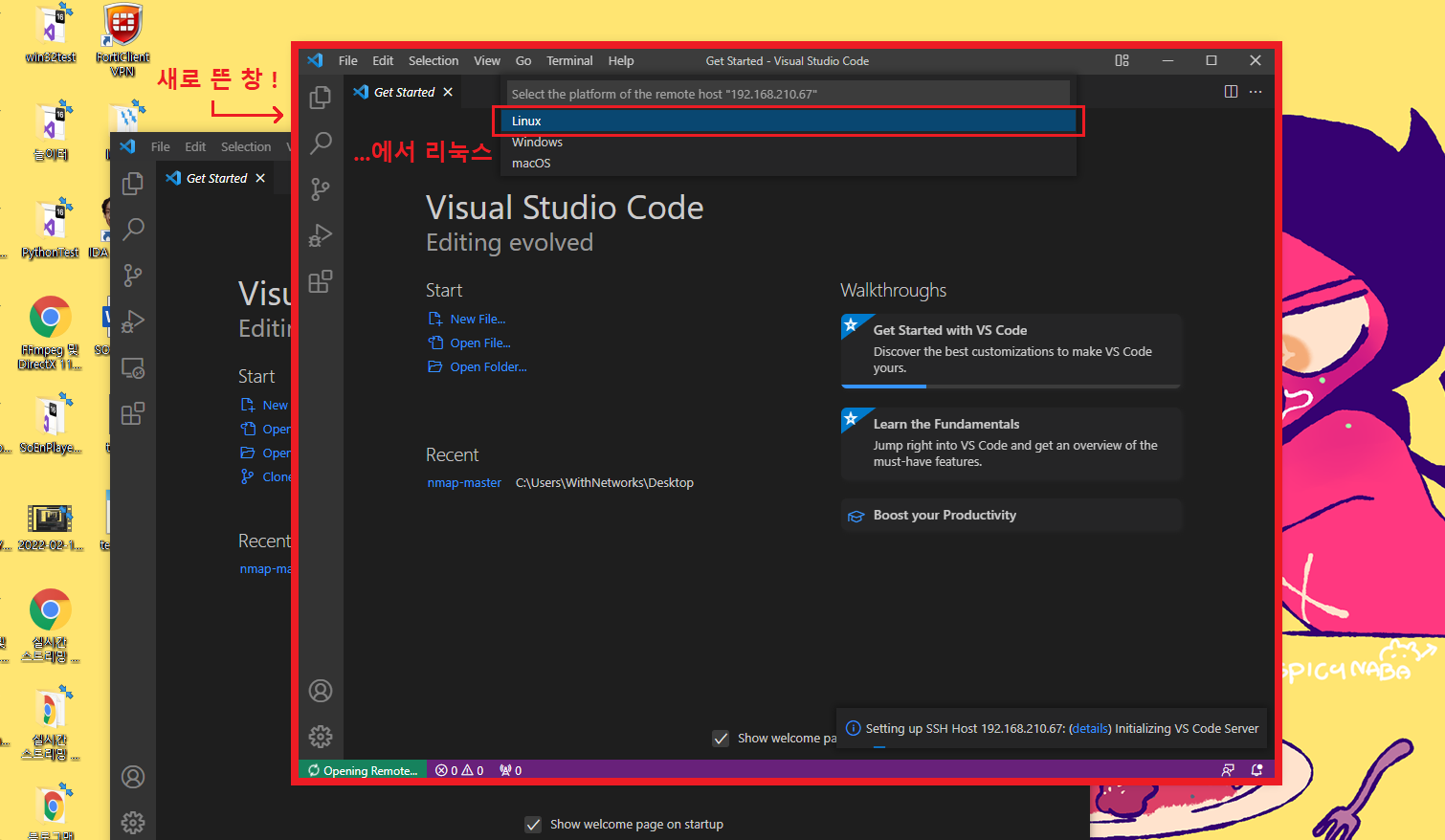Click details link in SSH notification
This screenshot has height=840, width=1445.
(x=1090, y=728)
